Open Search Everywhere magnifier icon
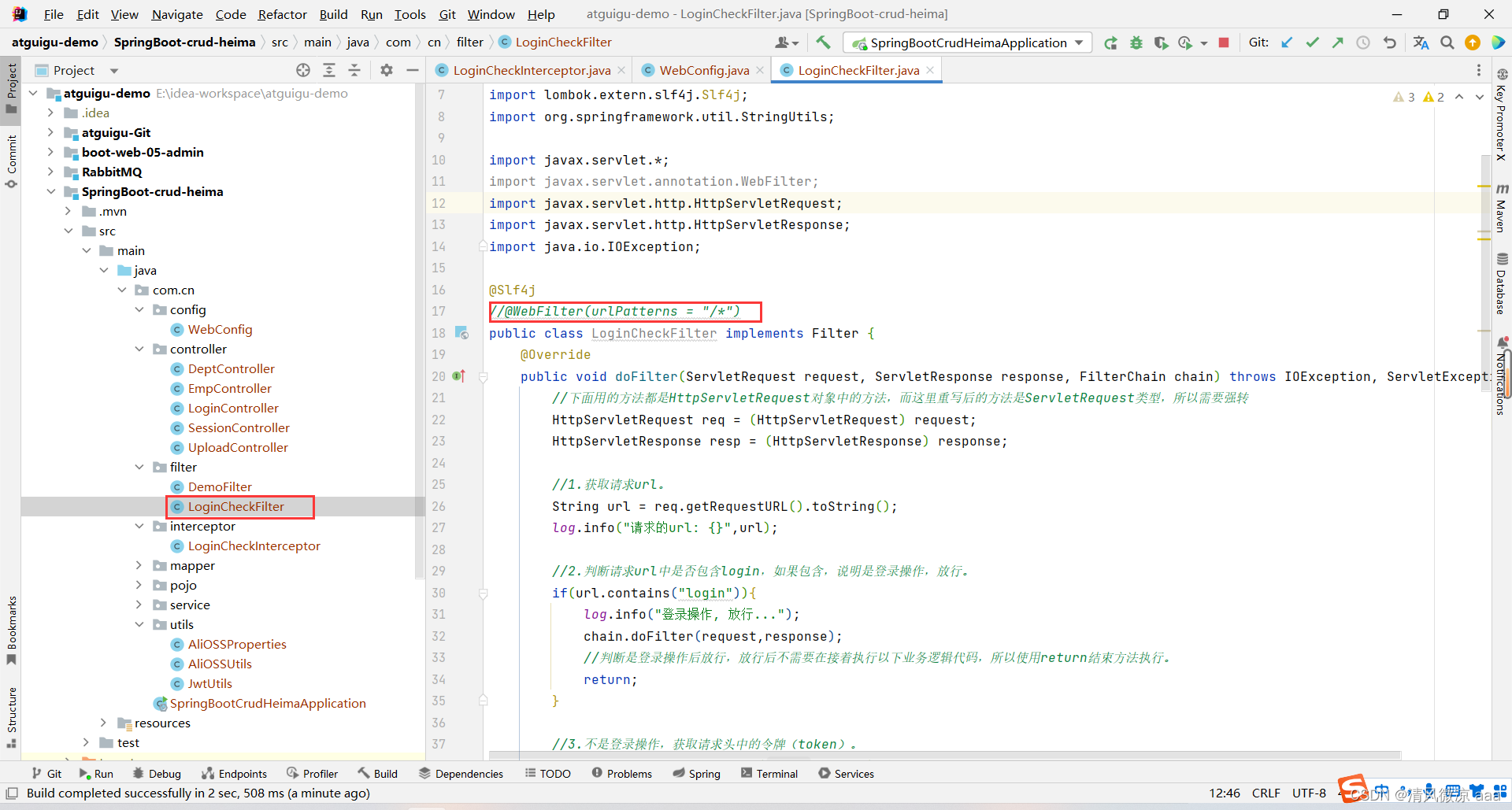Viewport: 1512px width, 810px height. coord(1447,43)
